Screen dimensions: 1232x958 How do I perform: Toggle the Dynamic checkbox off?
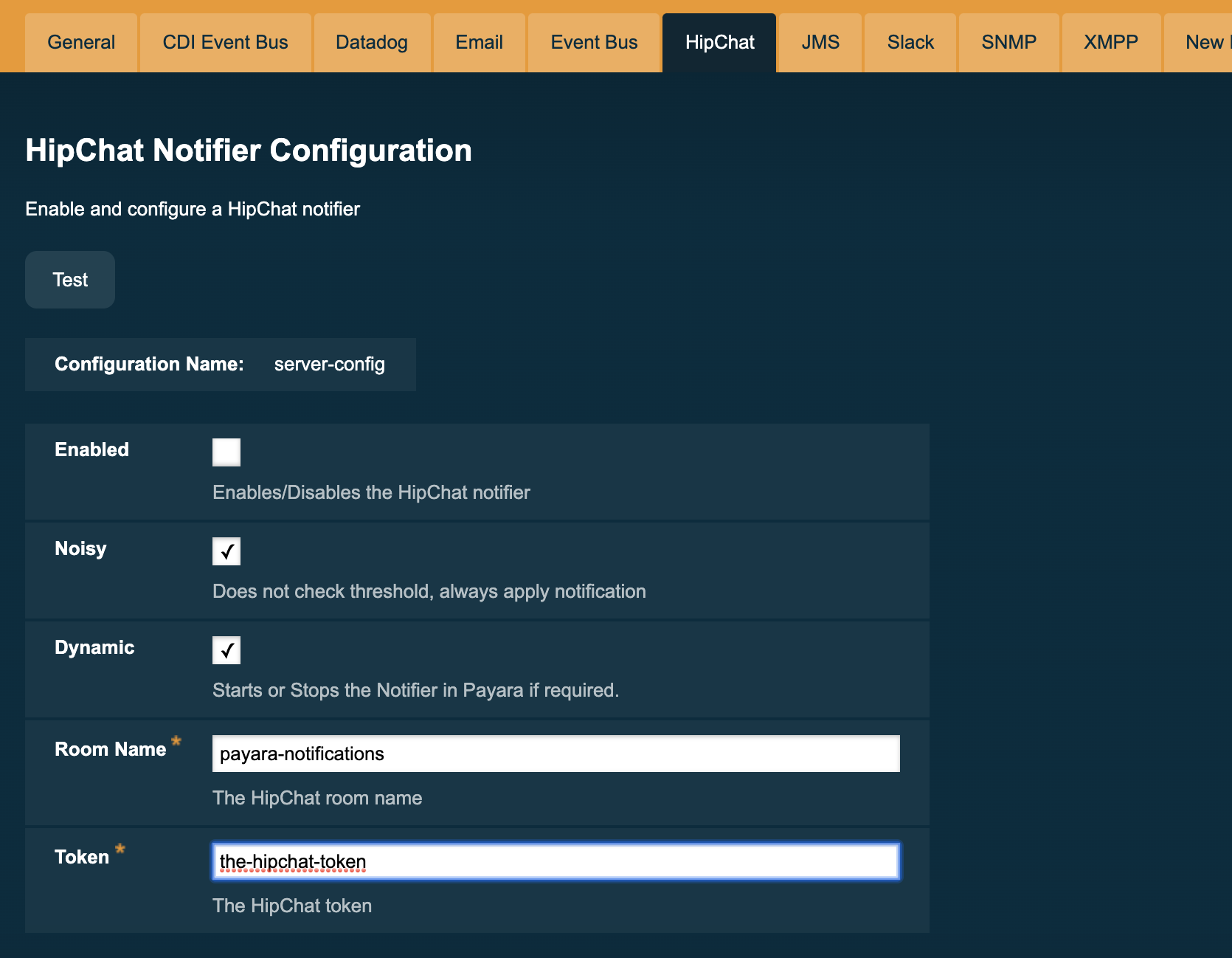click(x=226, y=650)
